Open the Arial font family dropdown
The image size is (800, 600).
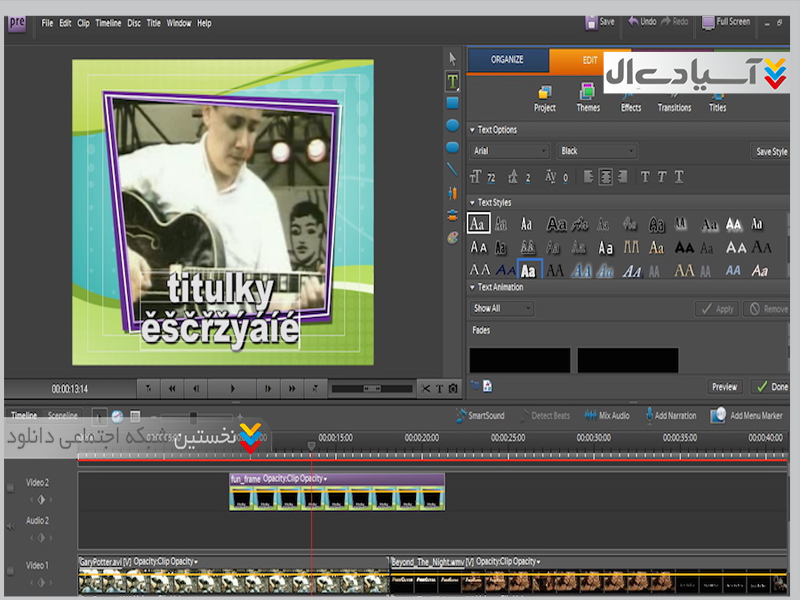click(510, 151)
